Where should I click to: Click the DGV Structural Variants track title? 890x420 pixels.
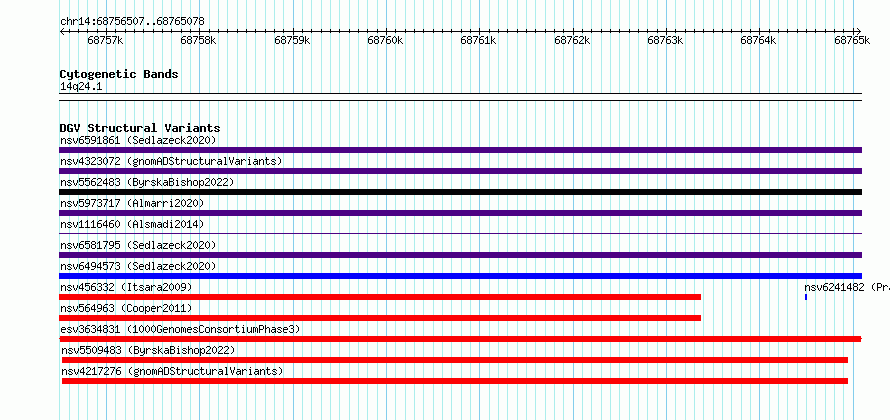pos(140,128)
